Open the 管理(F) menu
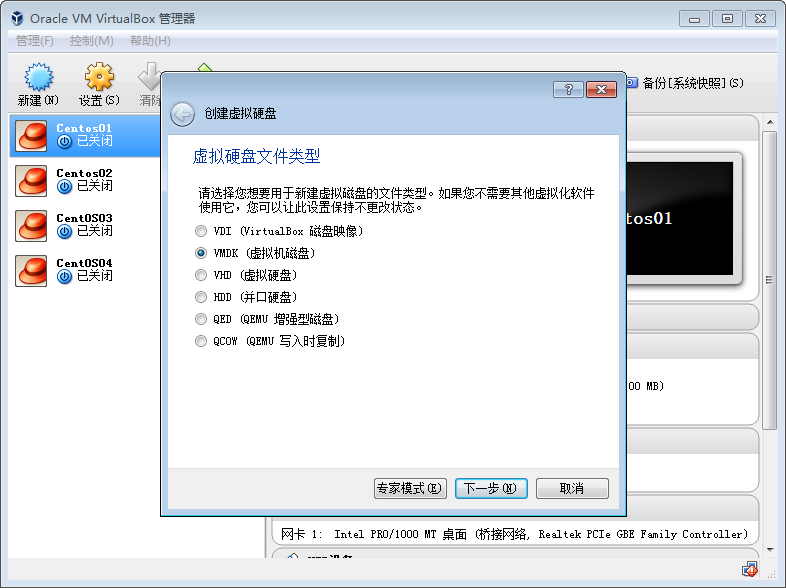This screenshot has width=786, height=588. point(35,41)
